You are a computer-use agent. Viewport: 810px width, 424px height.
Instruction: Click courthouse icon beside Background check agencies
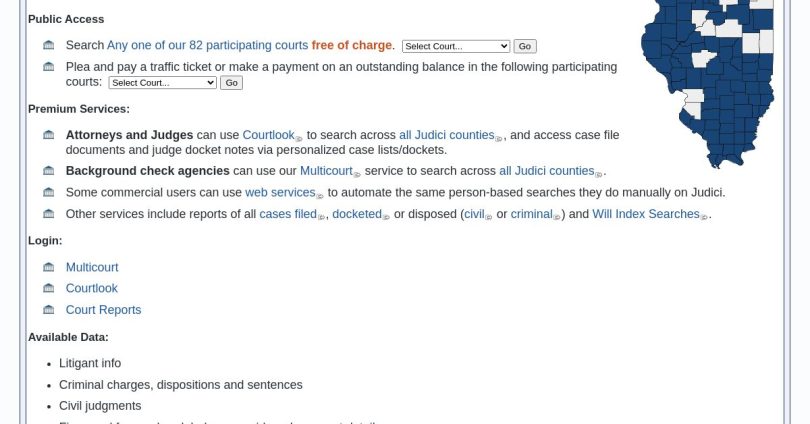coord(49,171)
